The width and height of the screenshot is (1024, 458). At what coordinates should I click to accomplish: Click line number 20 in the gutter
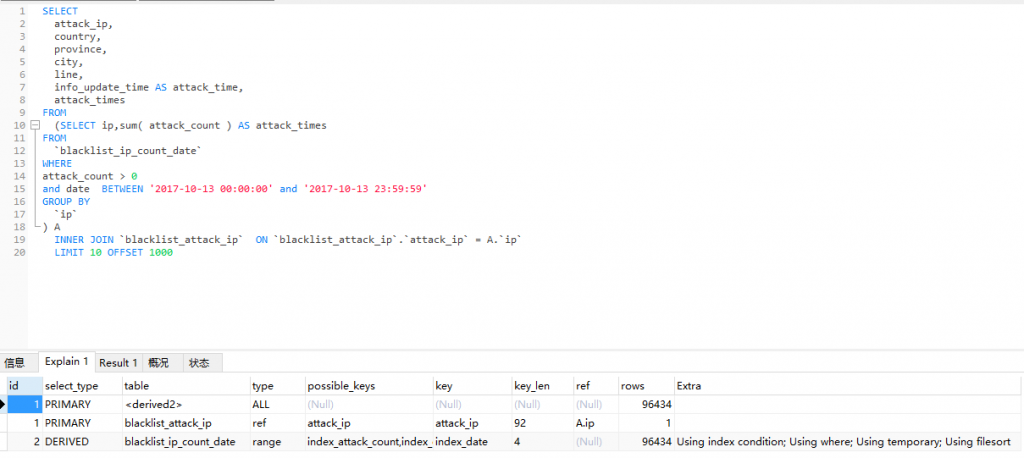20,252
